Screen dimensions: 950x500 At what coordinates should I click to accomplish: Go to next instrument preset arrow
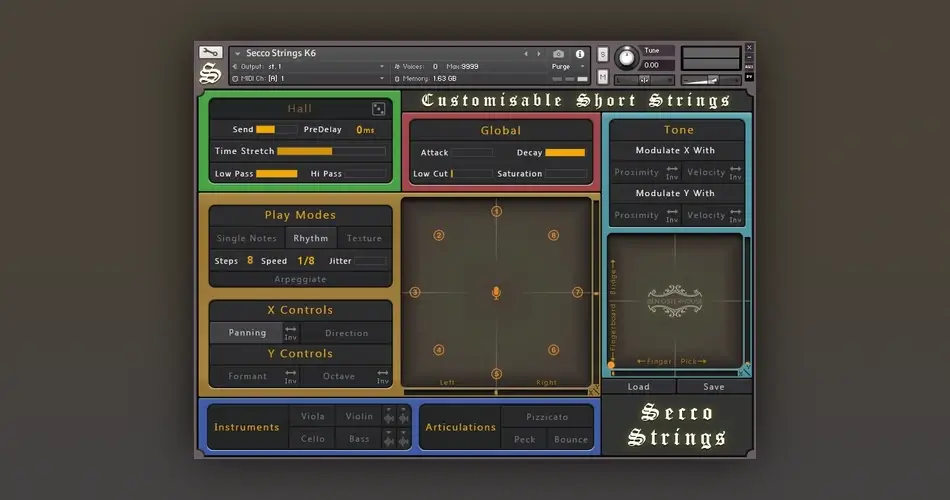539,54
